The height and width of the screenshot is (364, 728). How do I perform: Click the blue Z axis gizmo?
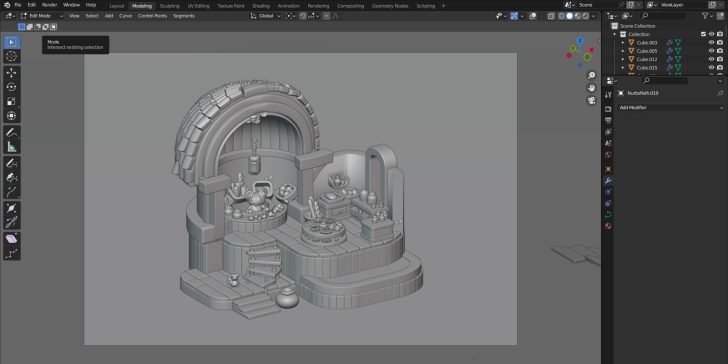click(x=580, y=40)
